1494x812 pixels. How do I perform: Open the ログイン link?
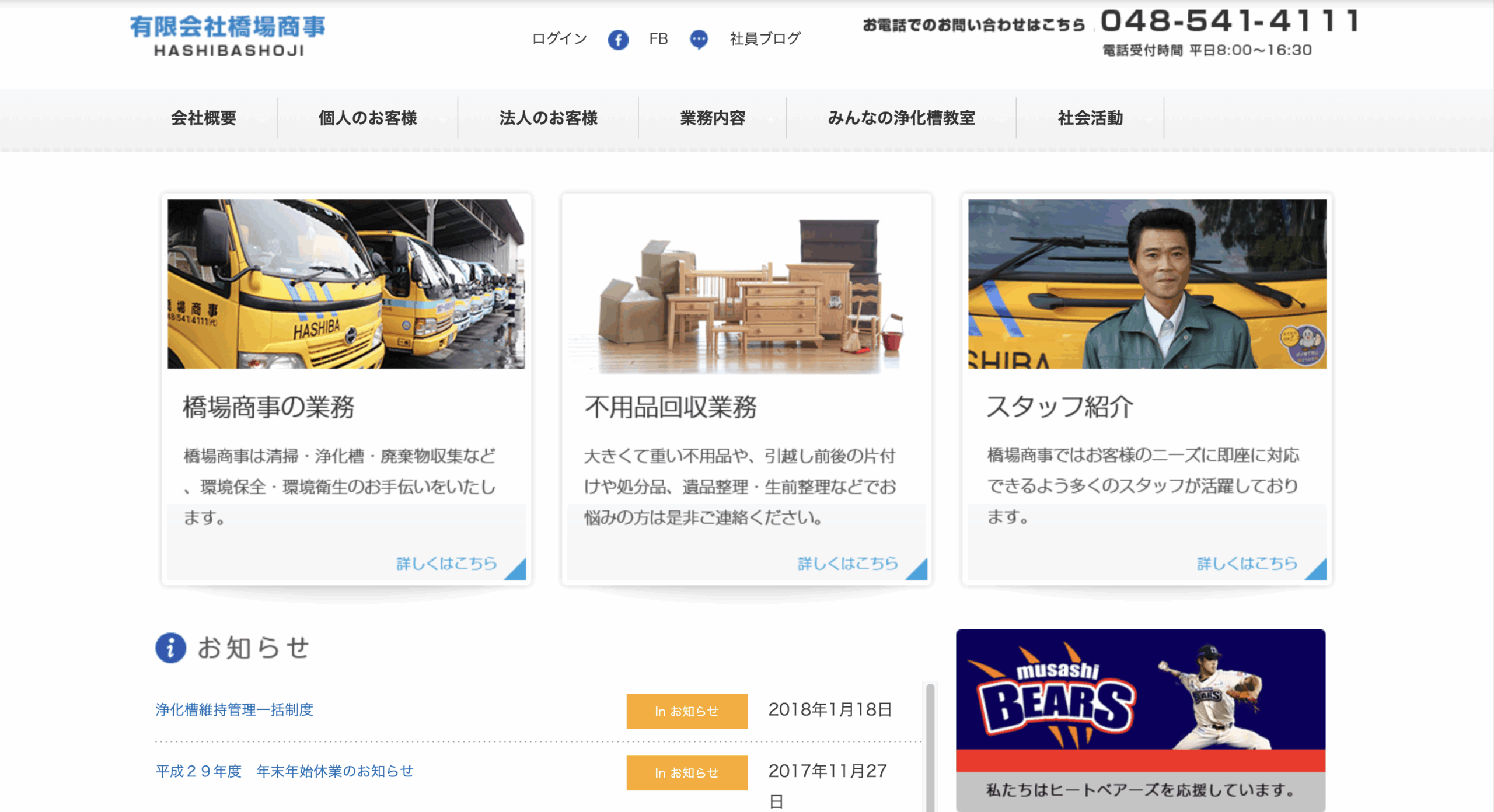(559, 39)
